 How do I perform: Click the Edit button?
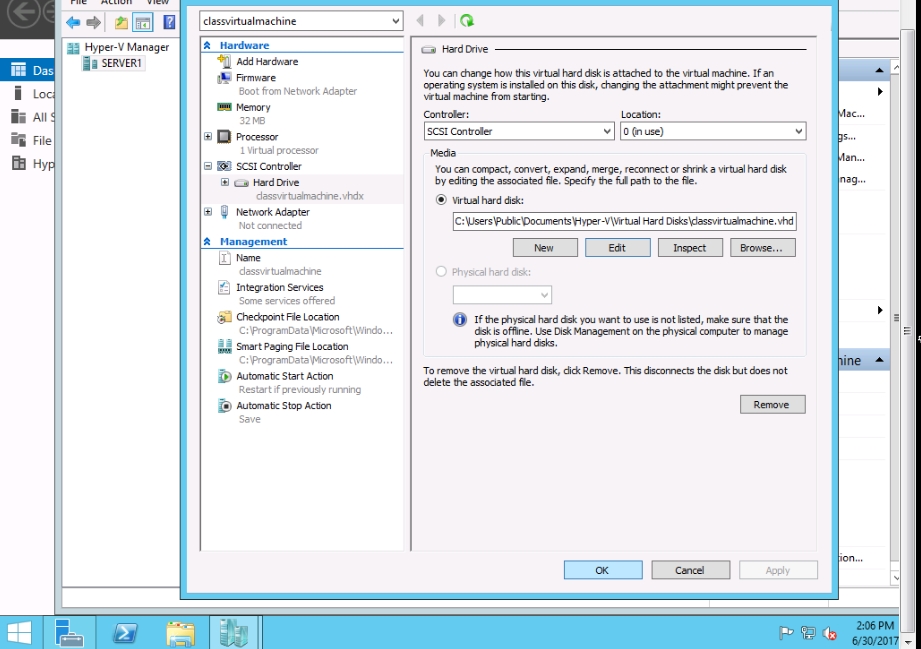617,247
